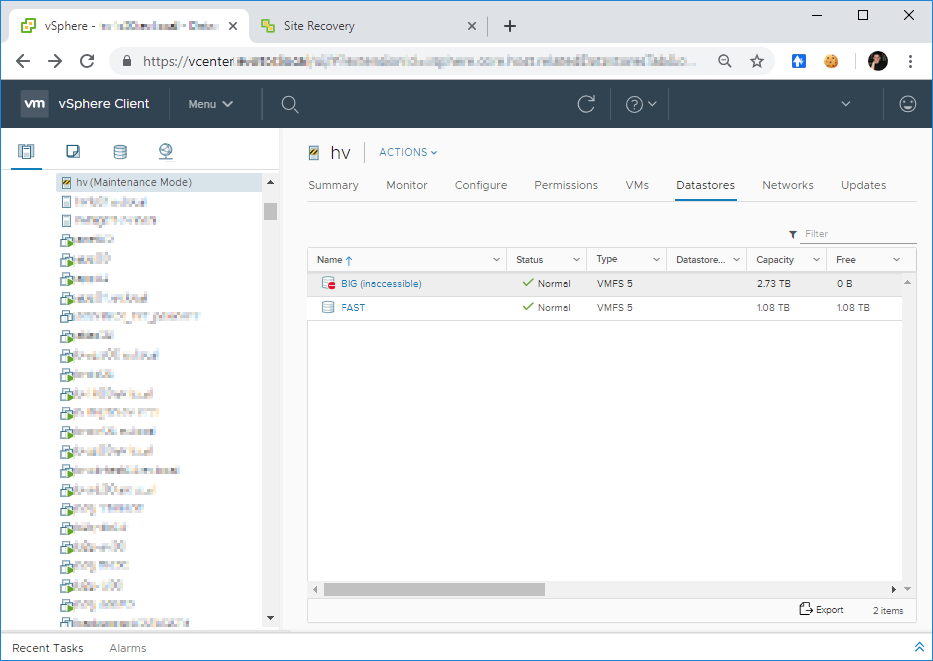Click the table horizontal scrollbar thumb
Viewport: 933px width, 661px height.
pos(434,589)
